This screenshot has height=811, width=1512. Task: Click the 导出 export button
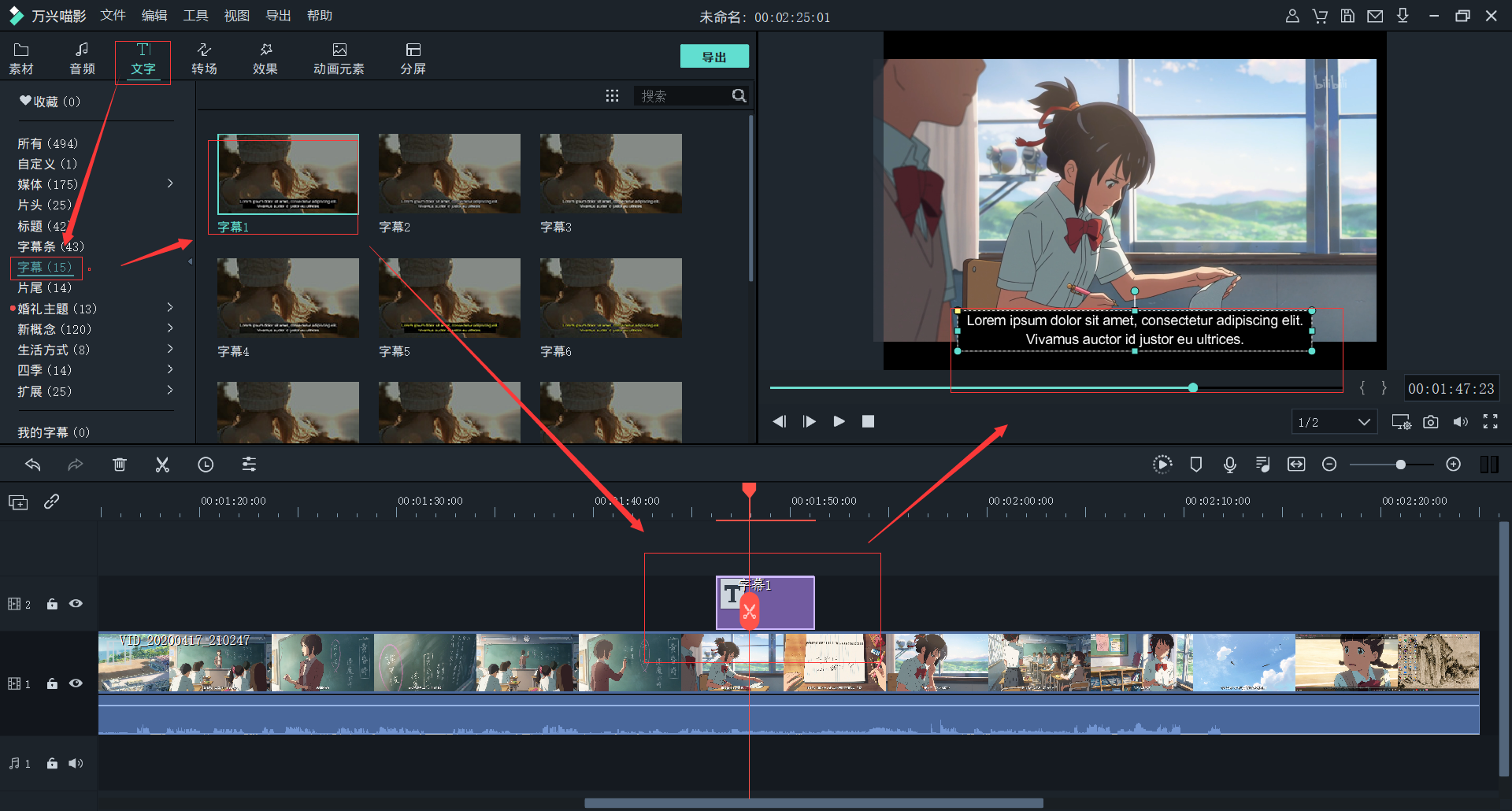point(713,57)
